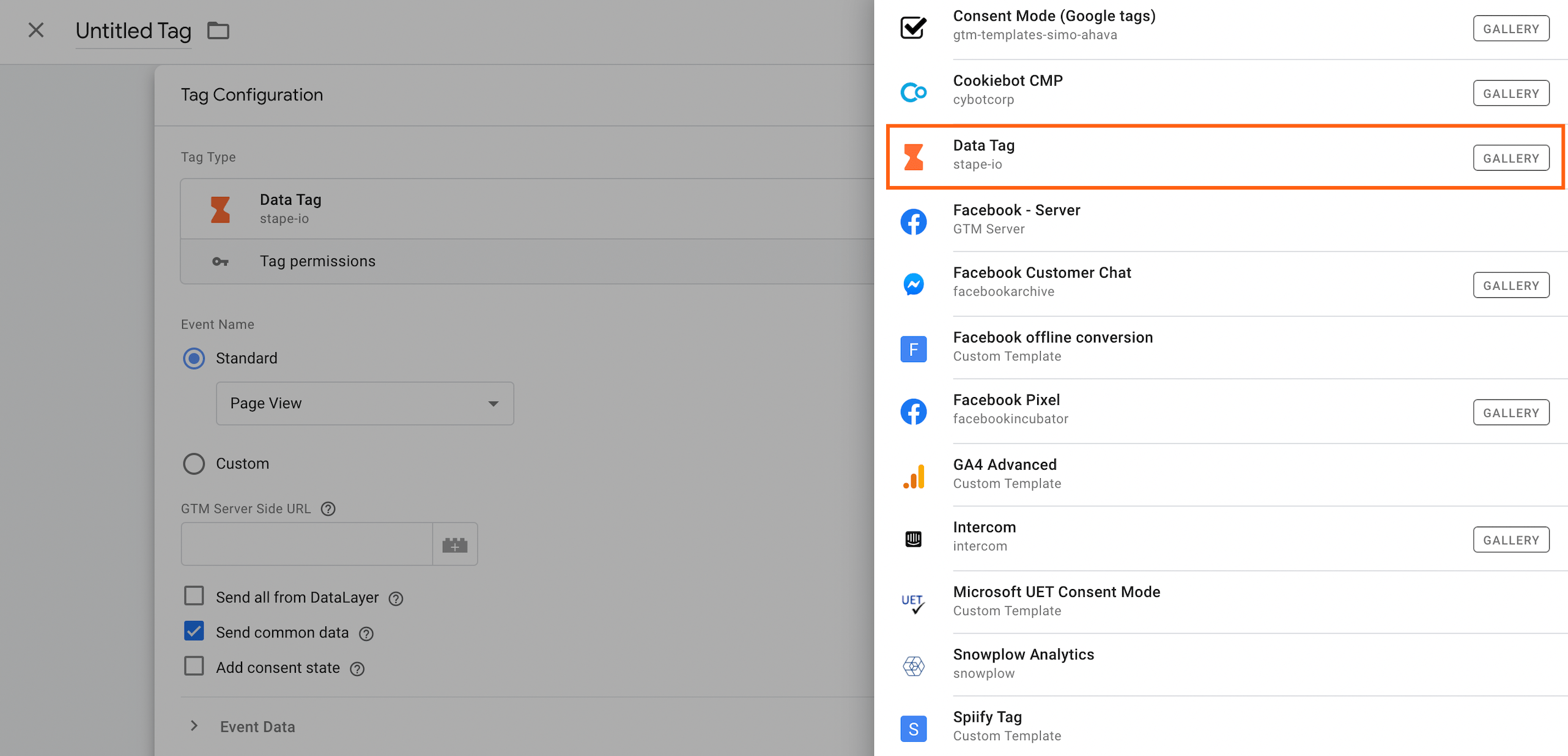Show help for Add consent state
The width and height of the screenshot is (1568, 756).
click(x=357, y=669)
